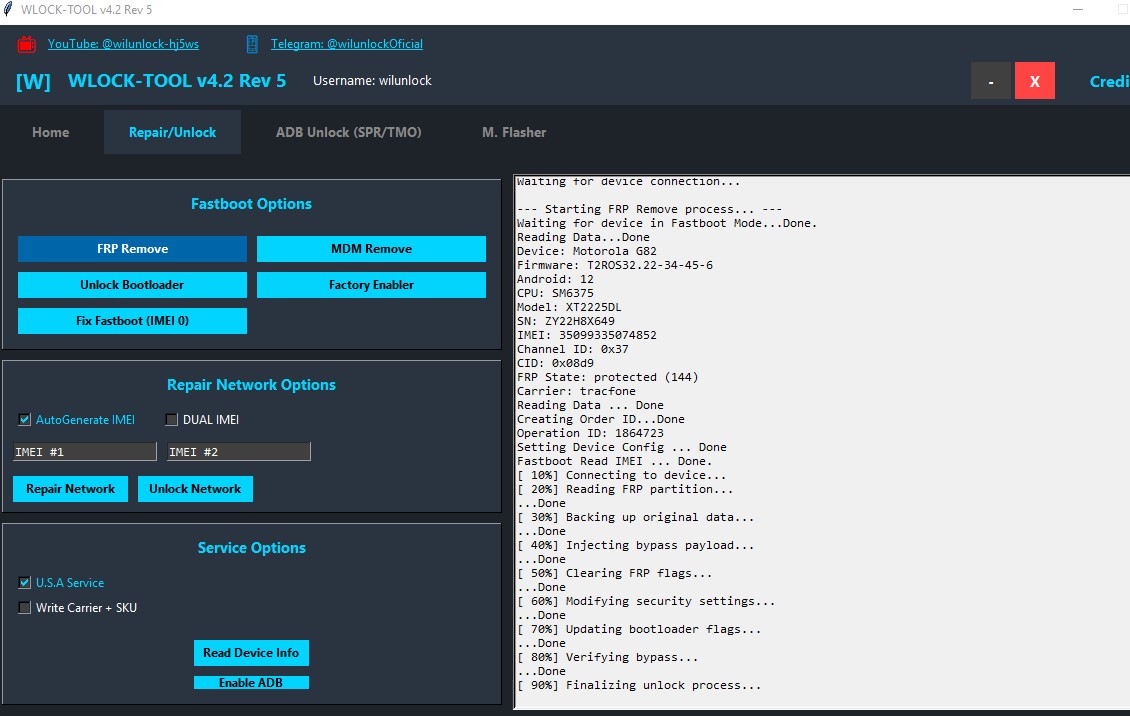This screenshot has width=1130, height=716.
Task: Click the Enable ADB button
Action: tap(251, 683)
